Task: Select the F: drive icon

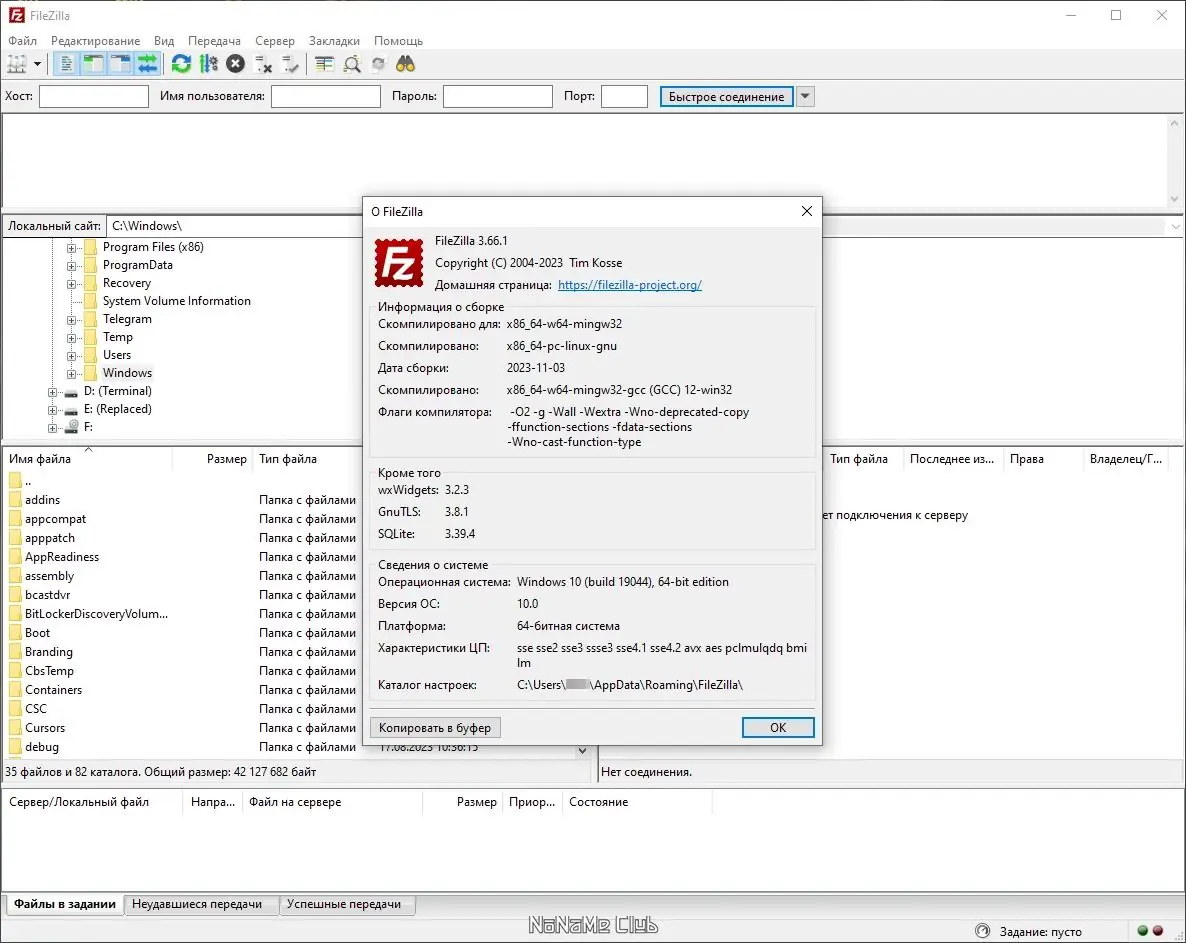Action: (72, 427)
